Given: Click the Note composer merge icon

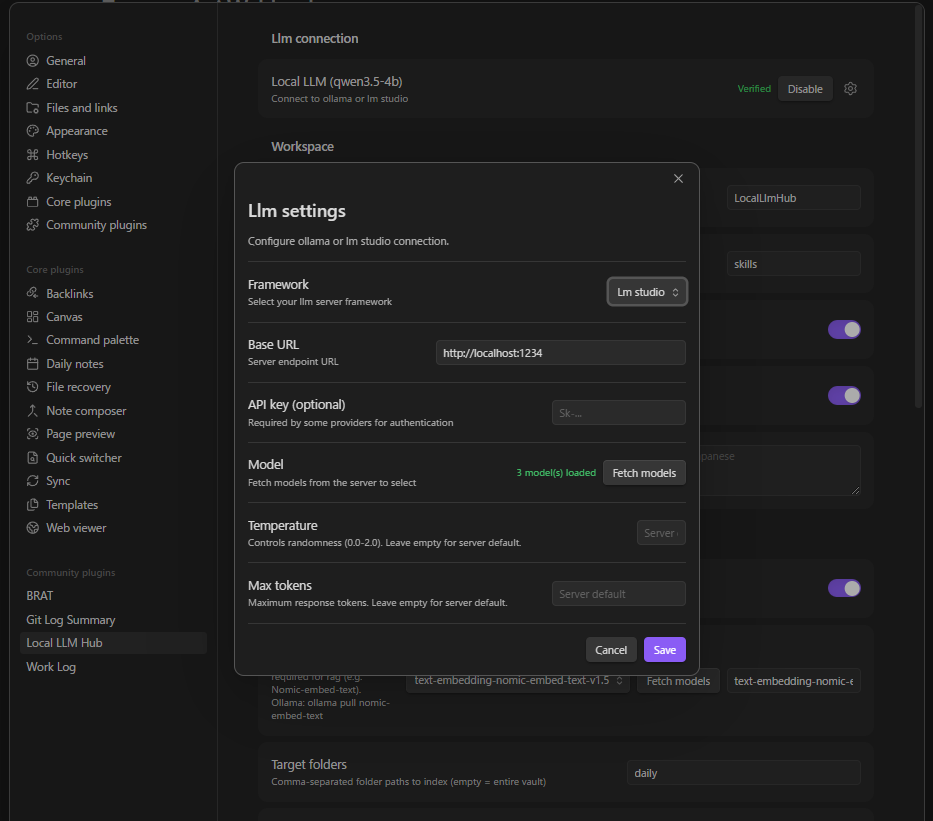Looking at the screenshot, I should 33,410.
